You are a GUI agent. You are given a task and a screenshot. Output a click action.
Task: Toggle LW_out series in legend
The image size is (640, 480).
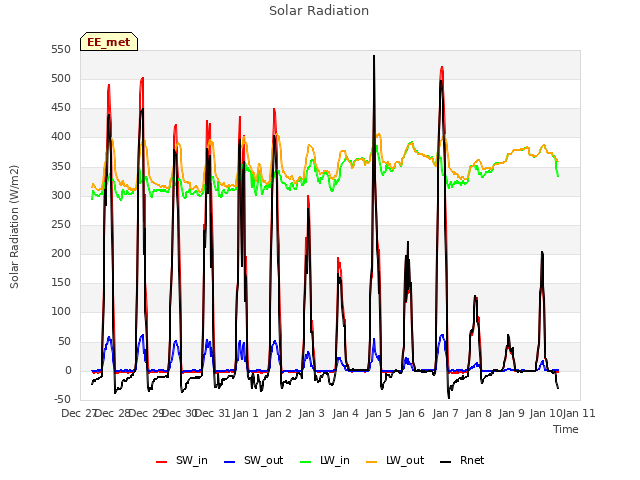(x=395, y=461)
